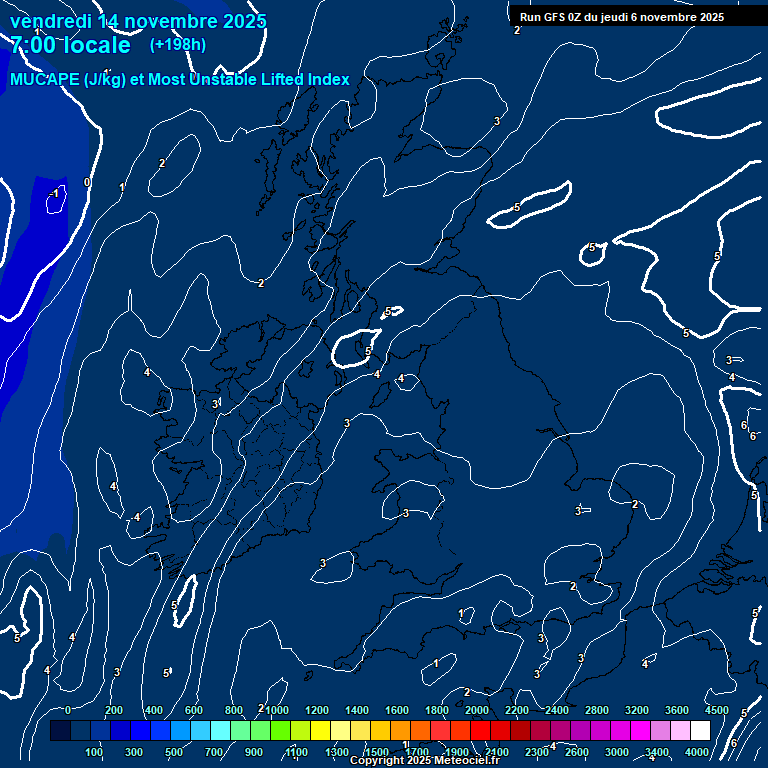Select the date title vendredi 14 novembre 2025

[x=138, y=21]
